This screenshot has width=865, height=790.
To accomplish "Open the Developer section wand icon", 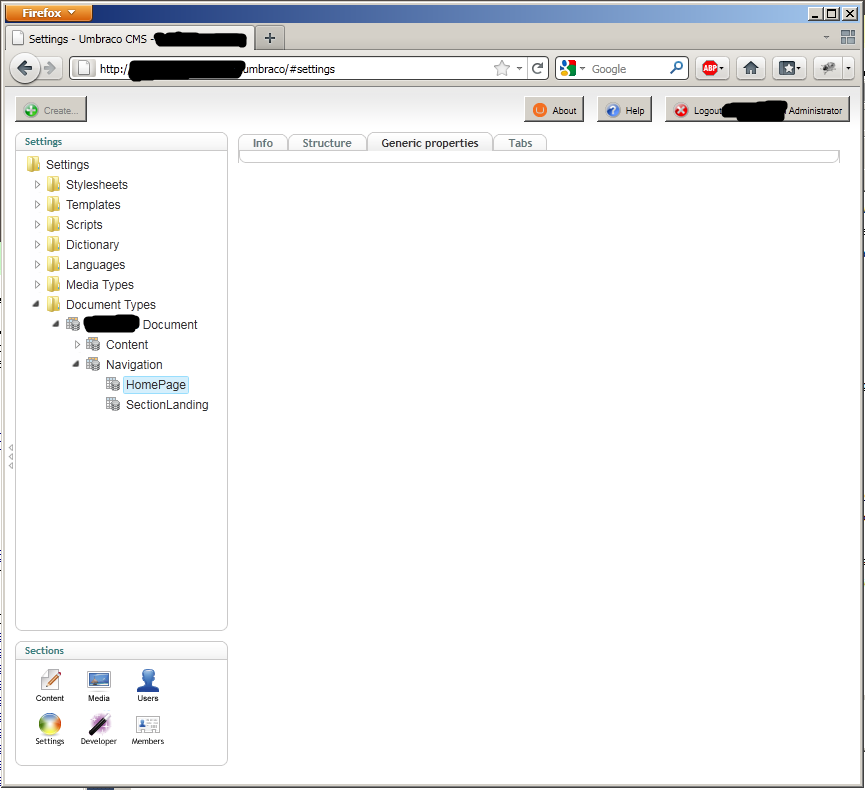I will (x=99, y=724).
